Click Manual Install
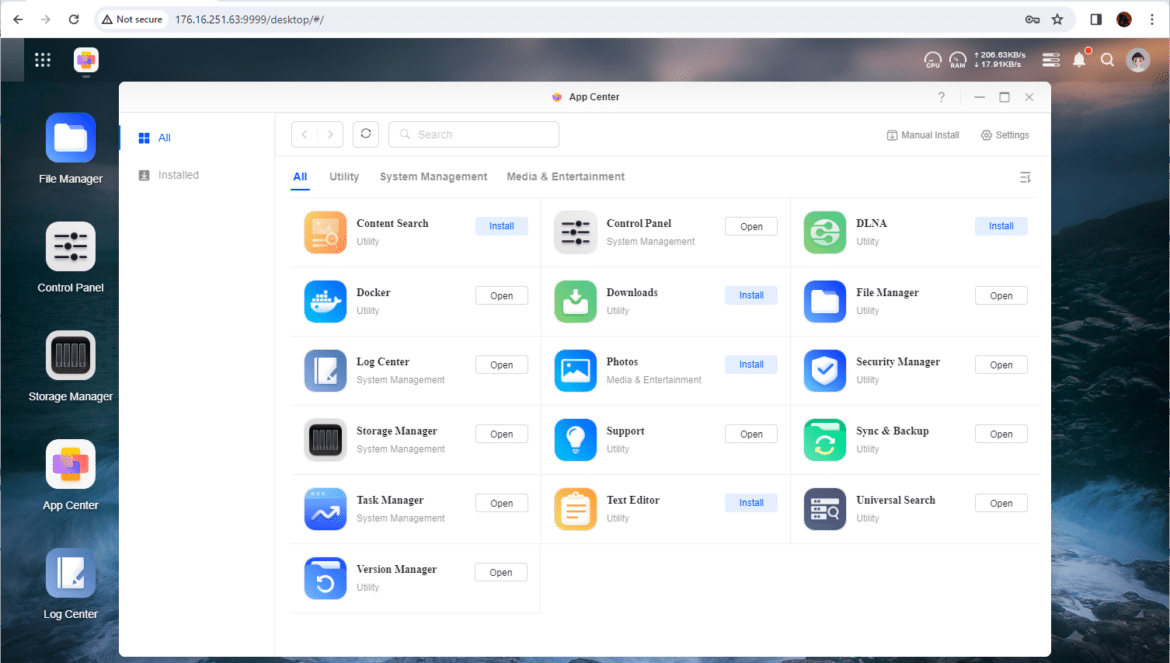Screen dimensions: 1170x663 coord(923,135)
